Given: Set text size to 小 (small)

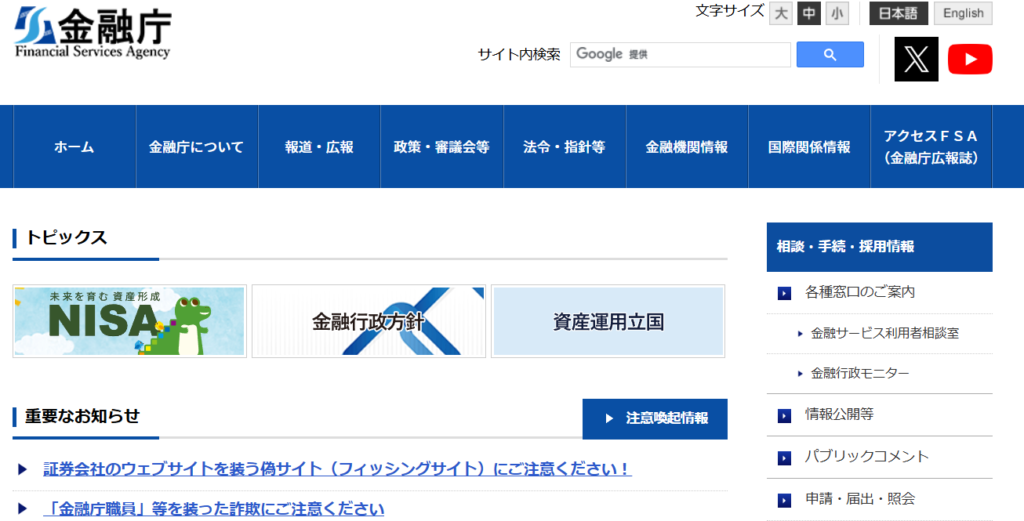Looking at the screenshot, I should pyautogui.click(x=837, y=13).
